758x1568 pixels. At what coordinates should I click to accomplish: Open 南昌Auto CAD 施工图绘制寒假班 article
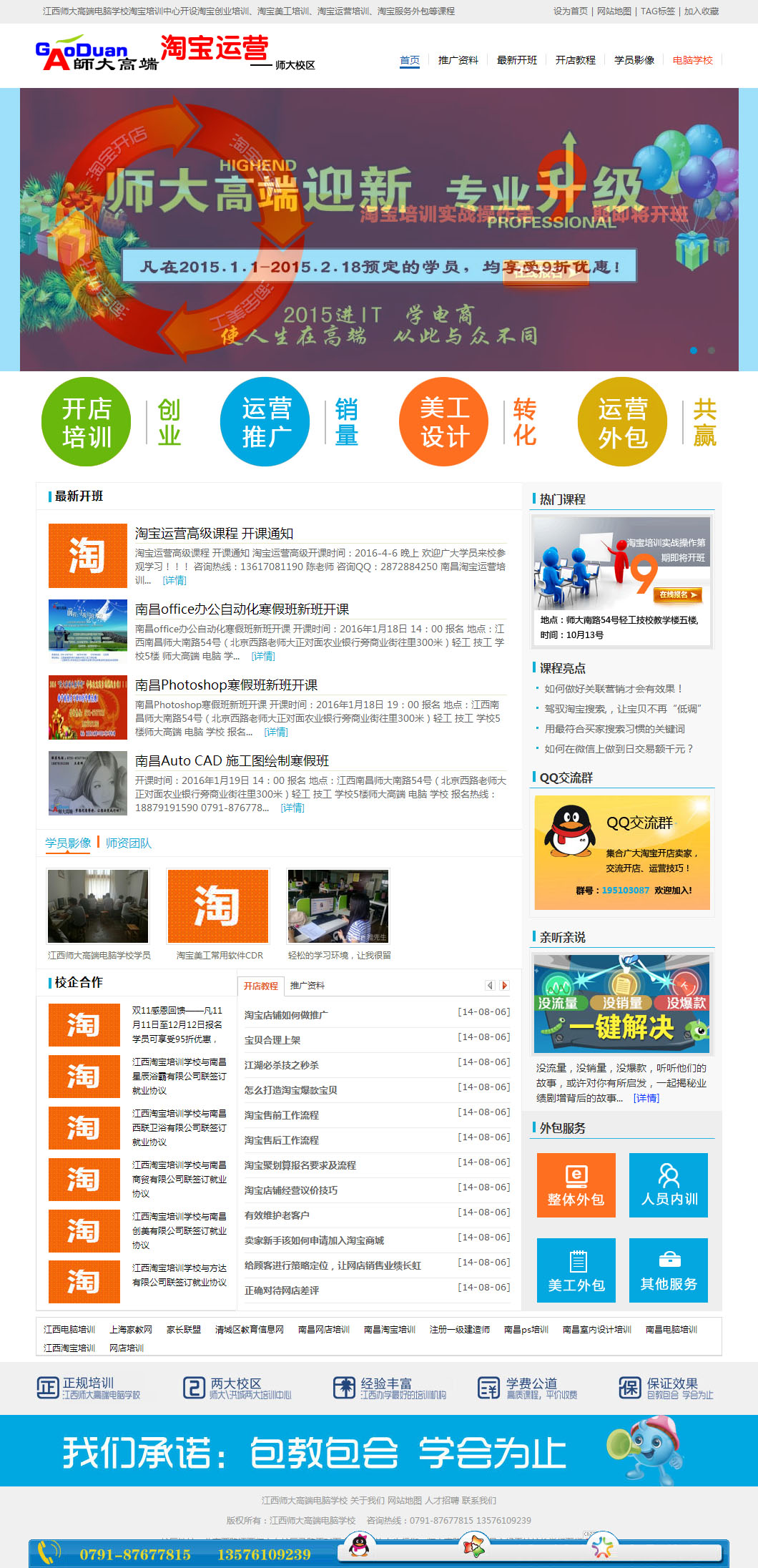coord(232,761)
